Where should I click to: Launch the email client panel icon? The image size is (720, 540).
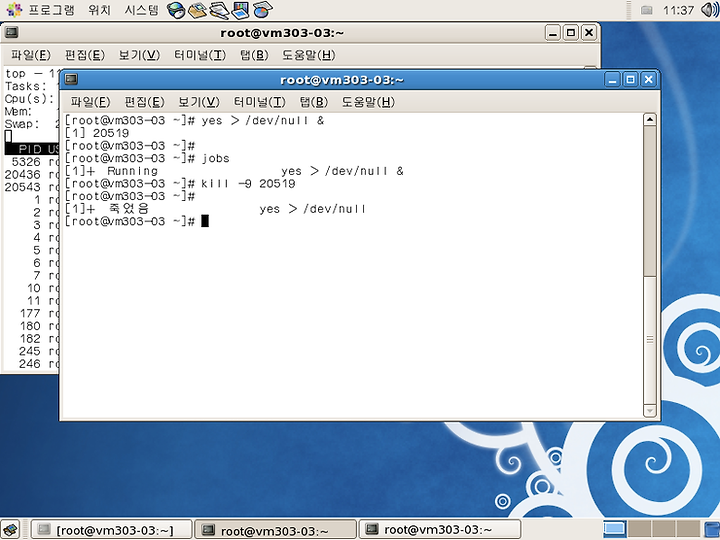point(197,10)
